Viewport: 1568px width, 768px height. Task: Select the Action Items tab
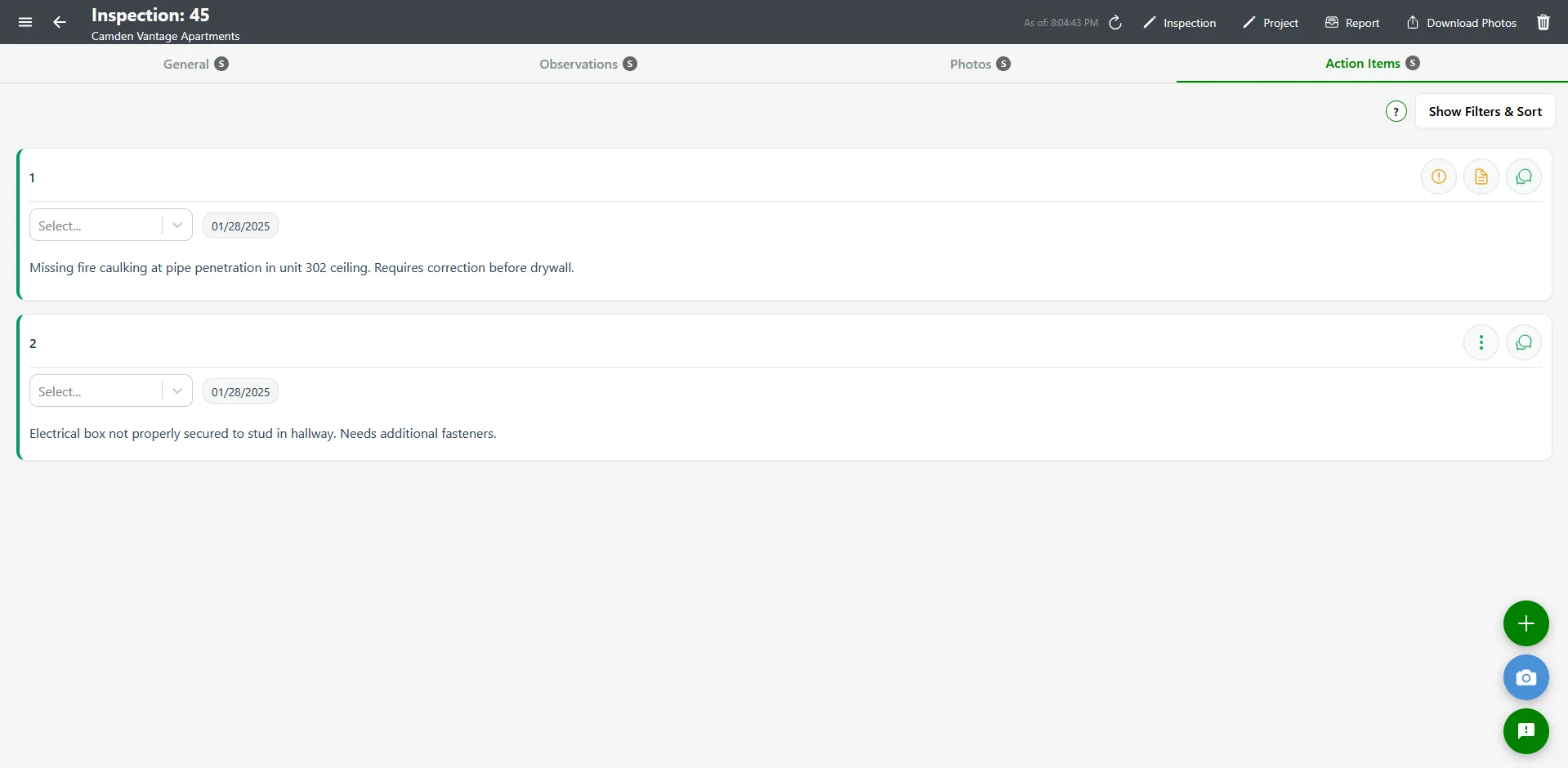(1372, 63)
